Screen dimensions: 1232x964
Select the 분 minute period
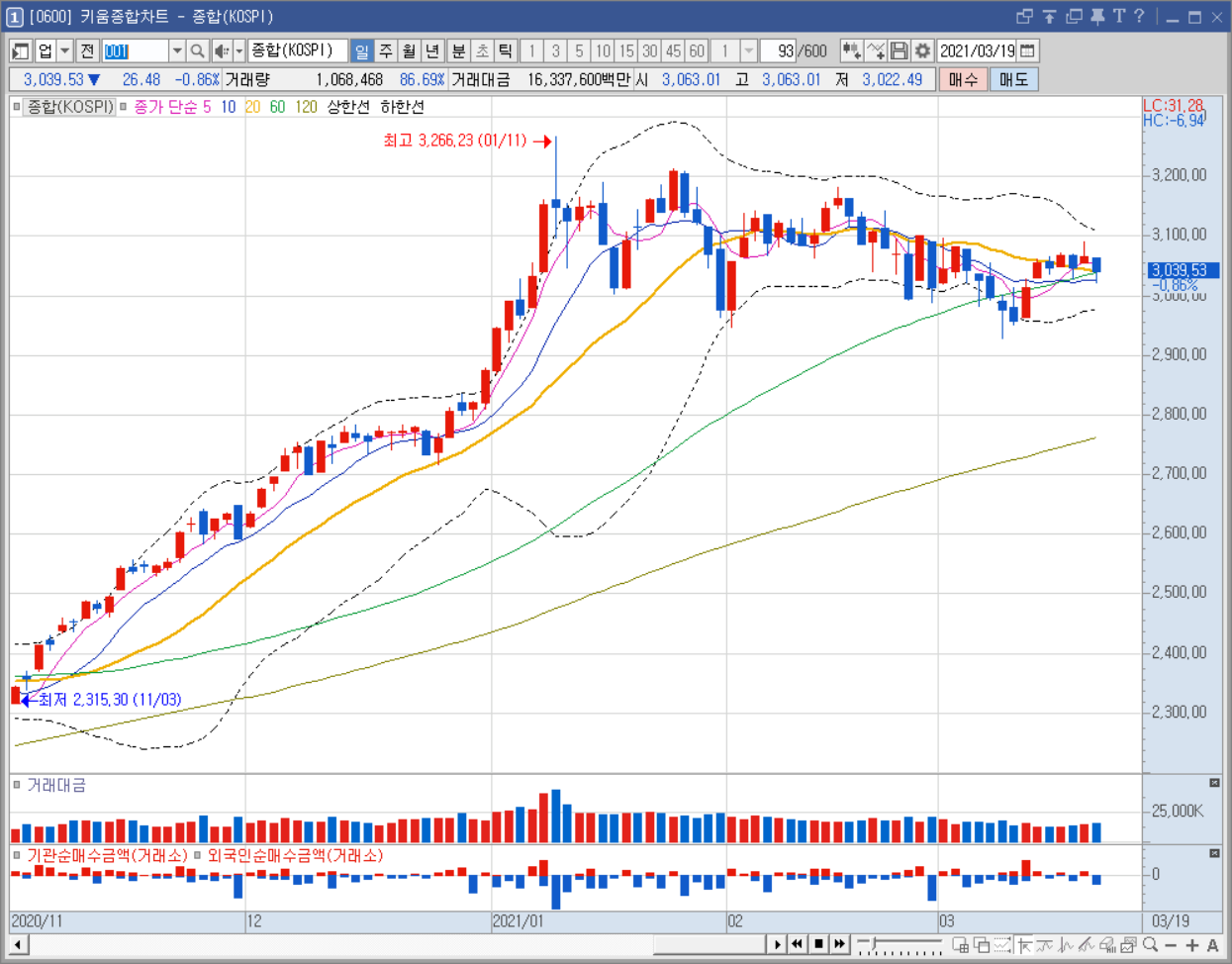click(458, 50)
